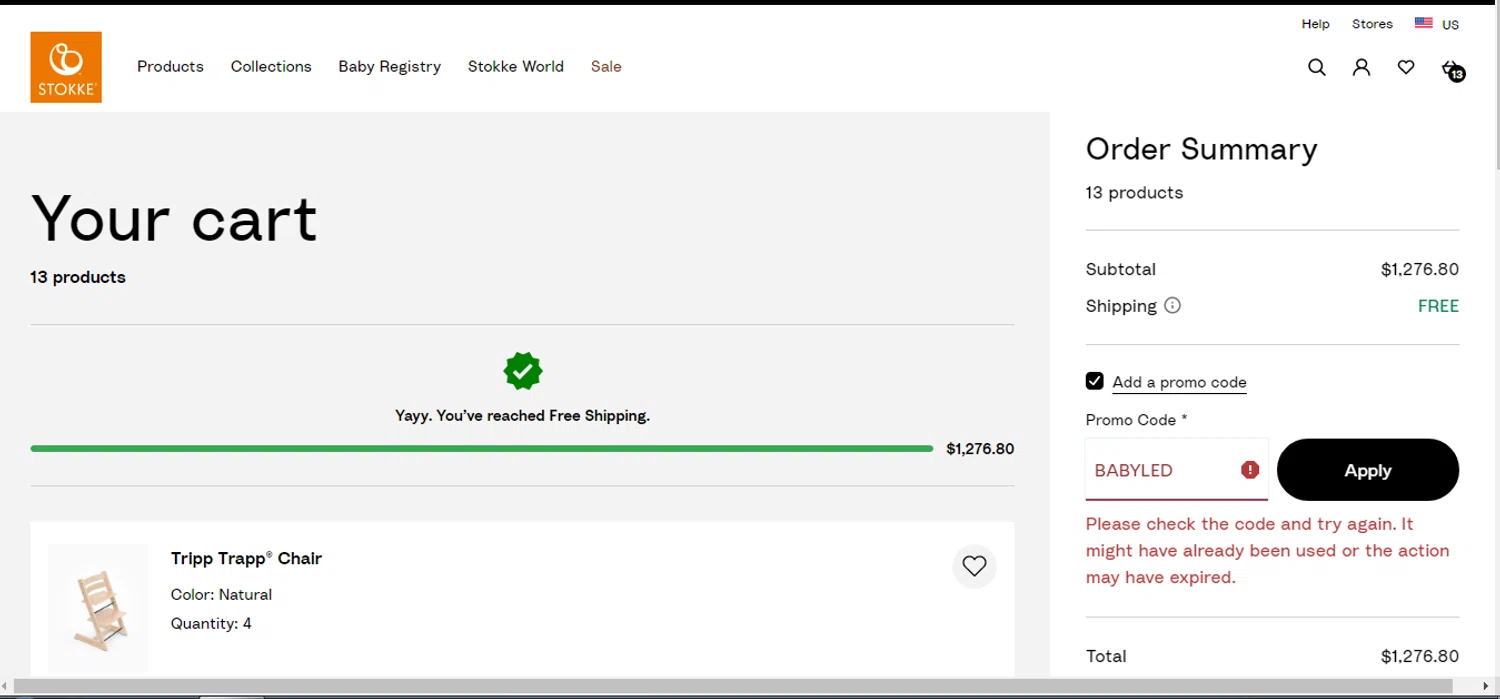Click the Add a promo code link
This screenshot has width=1500, height=699.
[x=1179, y=382]
